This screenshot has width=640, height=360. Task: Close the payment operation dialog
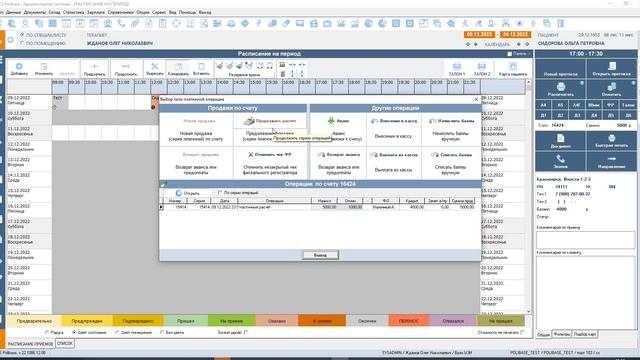click(476, 99)
